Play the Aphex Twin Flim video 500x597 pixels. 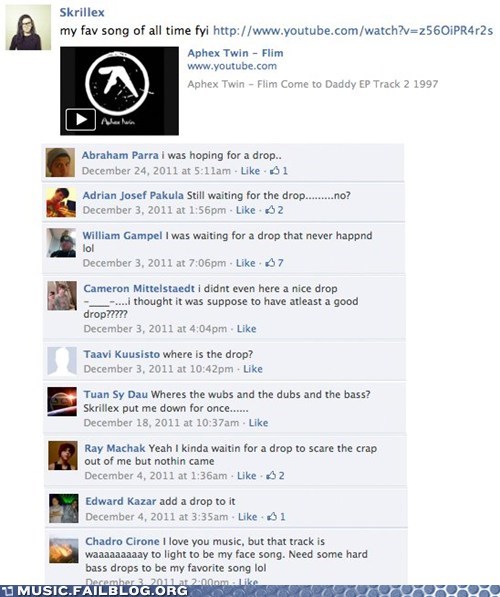pos(80,120)
